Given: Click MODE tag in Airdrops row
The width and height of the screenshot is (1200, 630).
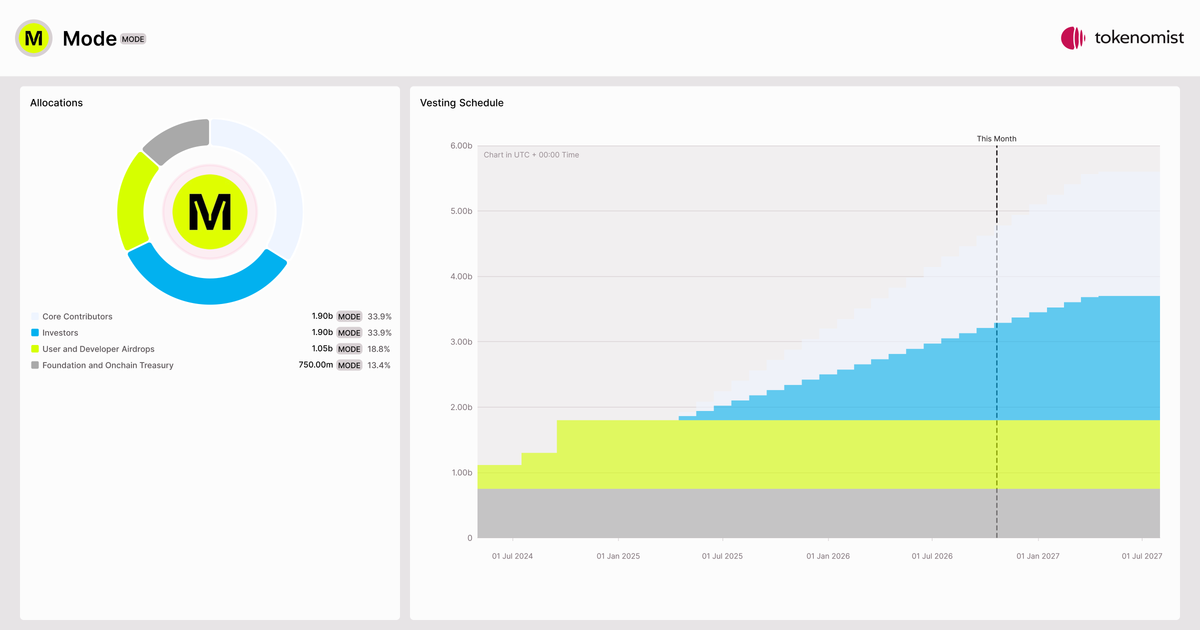Looking at the screenshot, I should (349, 349).
